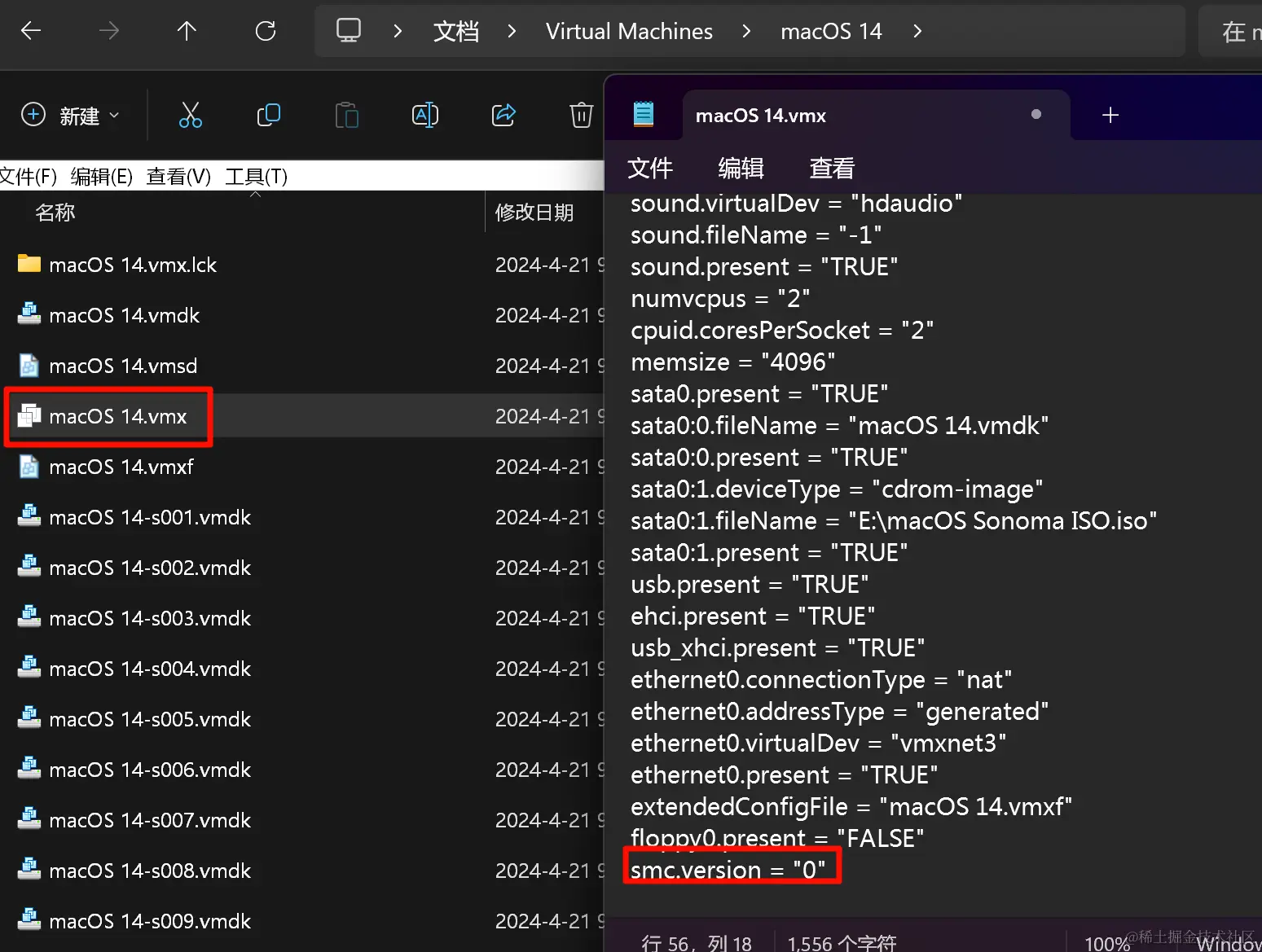This screenshot has width=1262, height=952.
Task: Open Notepad 查看 menu
Action: (832, 168)
